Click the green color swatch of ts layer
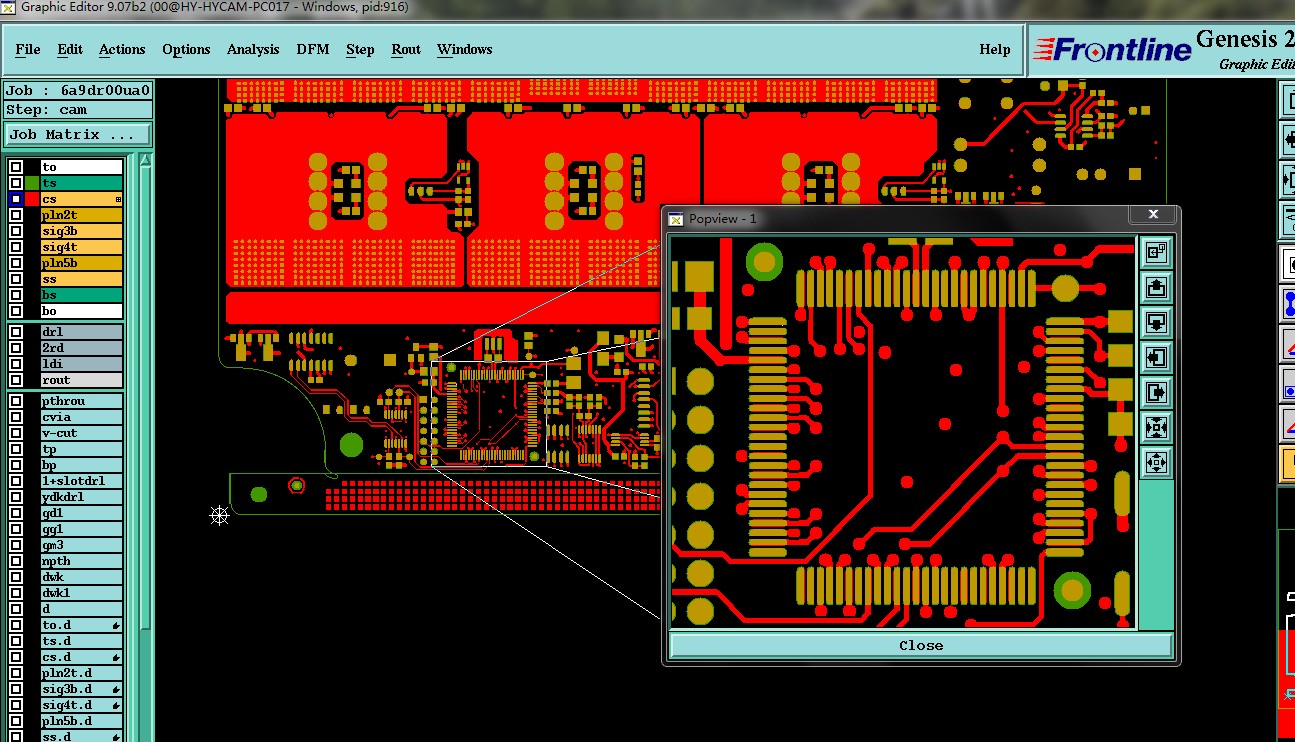 (x=32, y=183)
